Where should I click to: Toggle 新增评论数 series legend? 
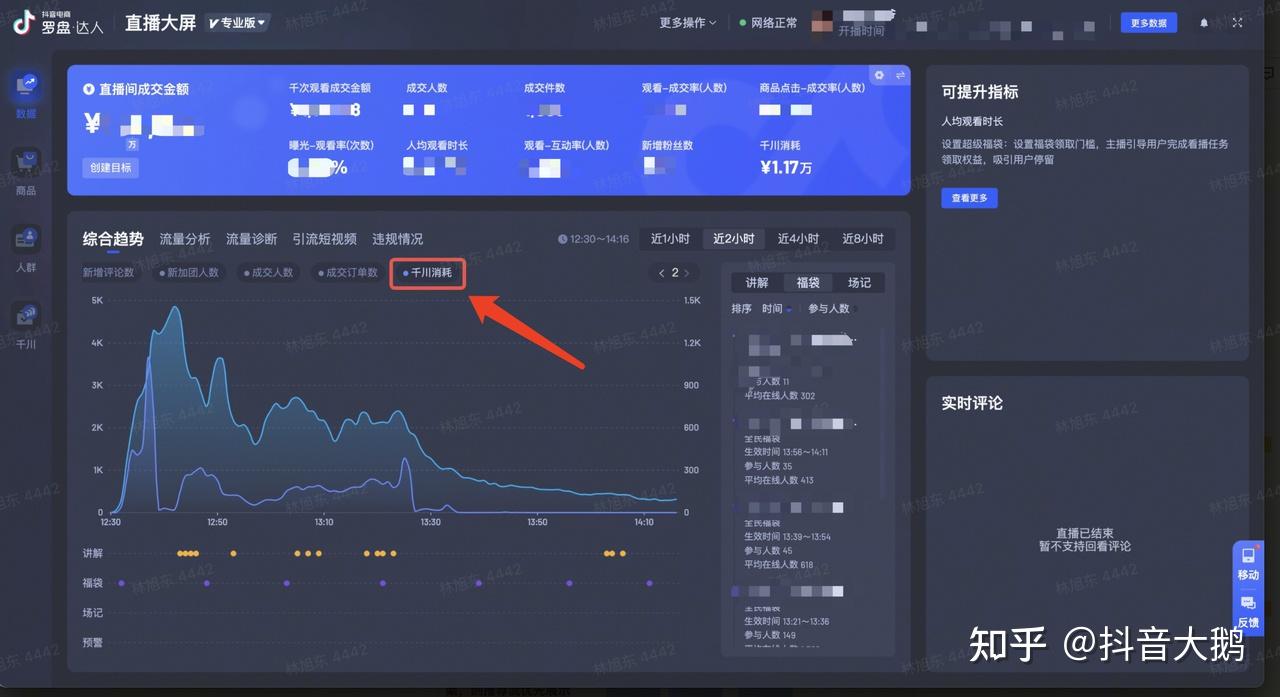click(108, 272)
